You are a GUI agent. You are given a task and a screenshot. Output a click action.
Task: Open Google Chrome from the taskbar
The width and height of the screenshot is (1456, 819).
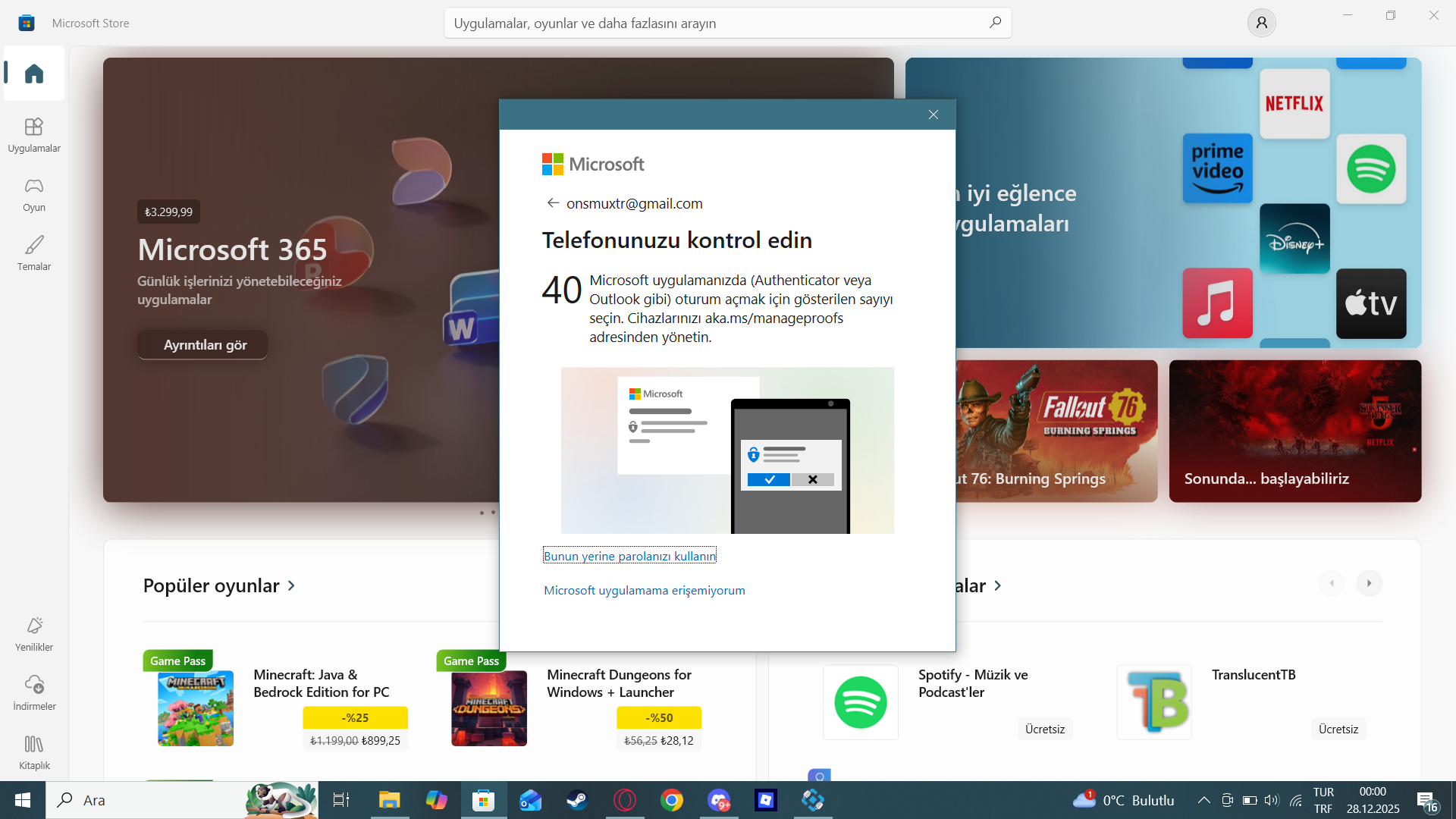pos(672,800)
